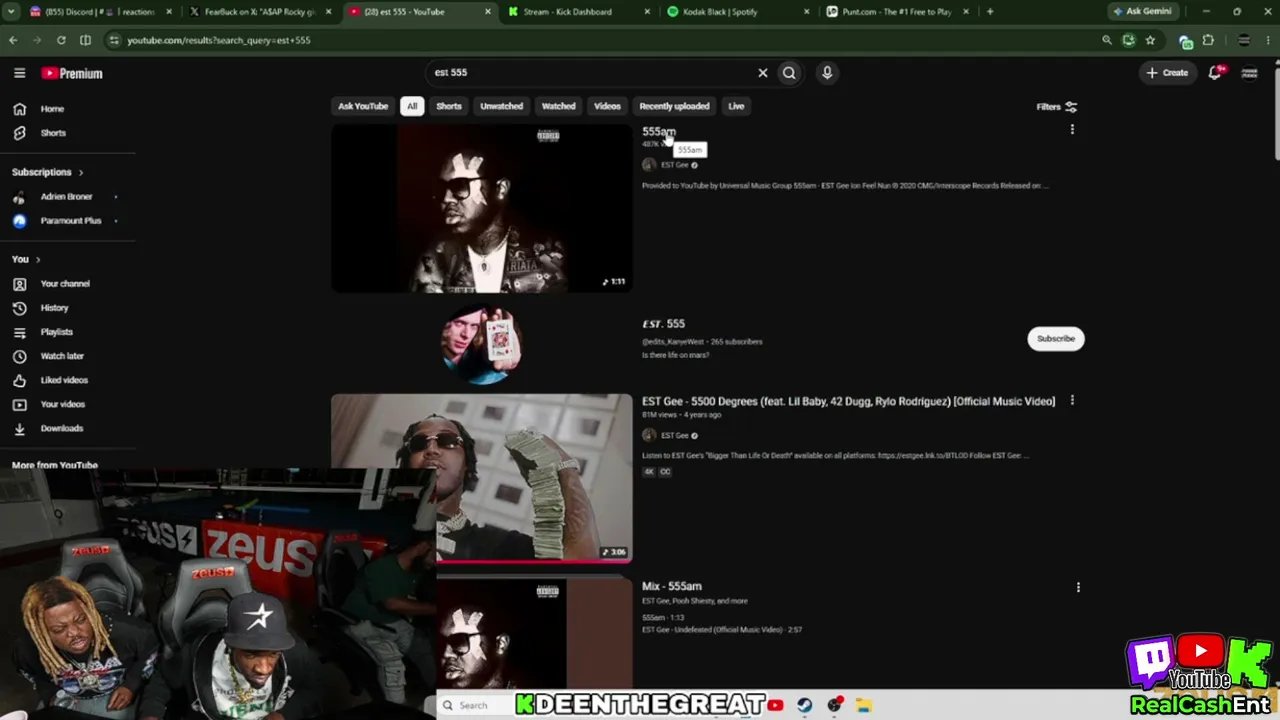Open the Create menu
The width and height of the screenshot is (1280, 720).
pos(1167,73)
